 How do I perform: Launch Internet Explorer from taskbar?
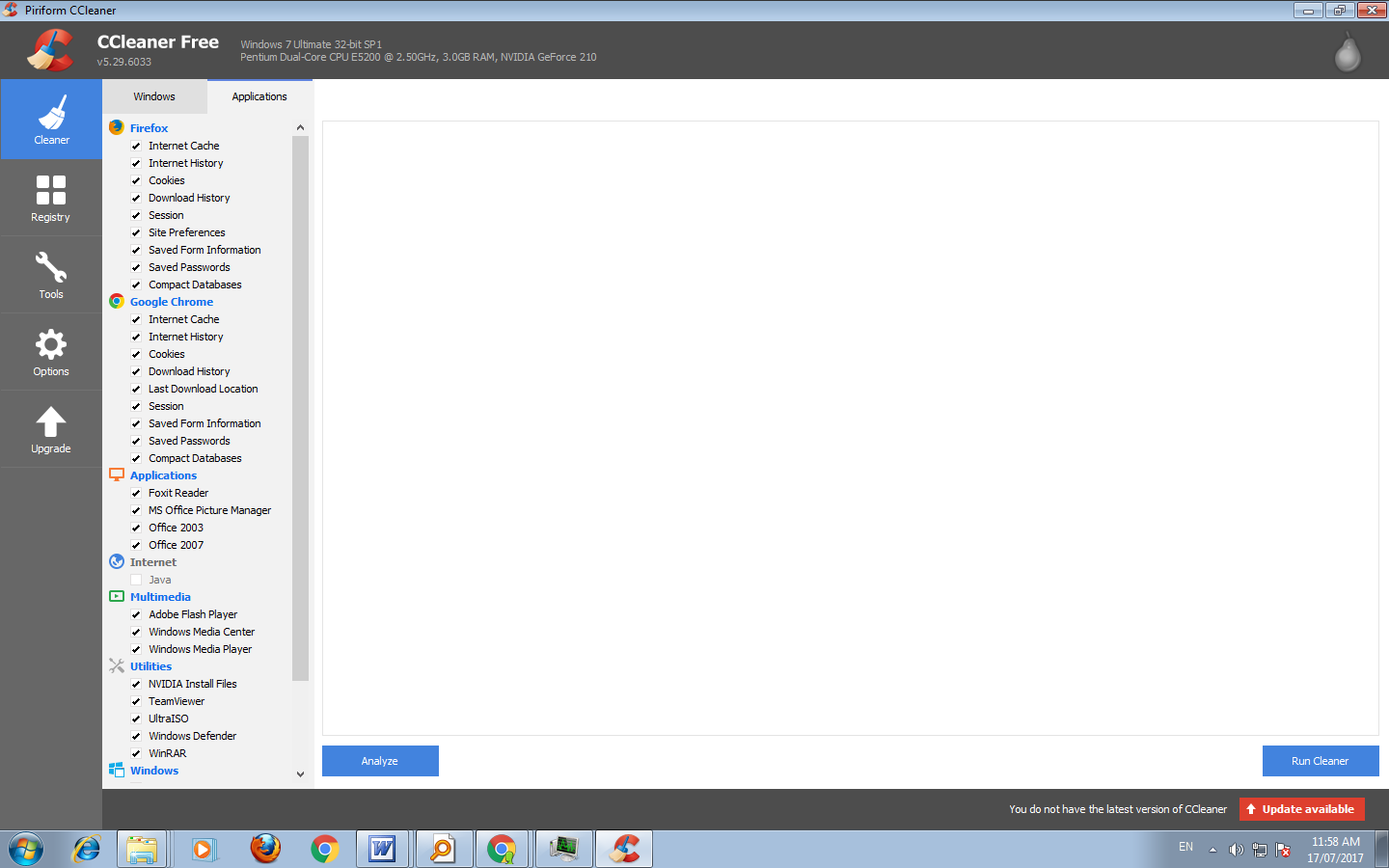[x=87, y=849]
